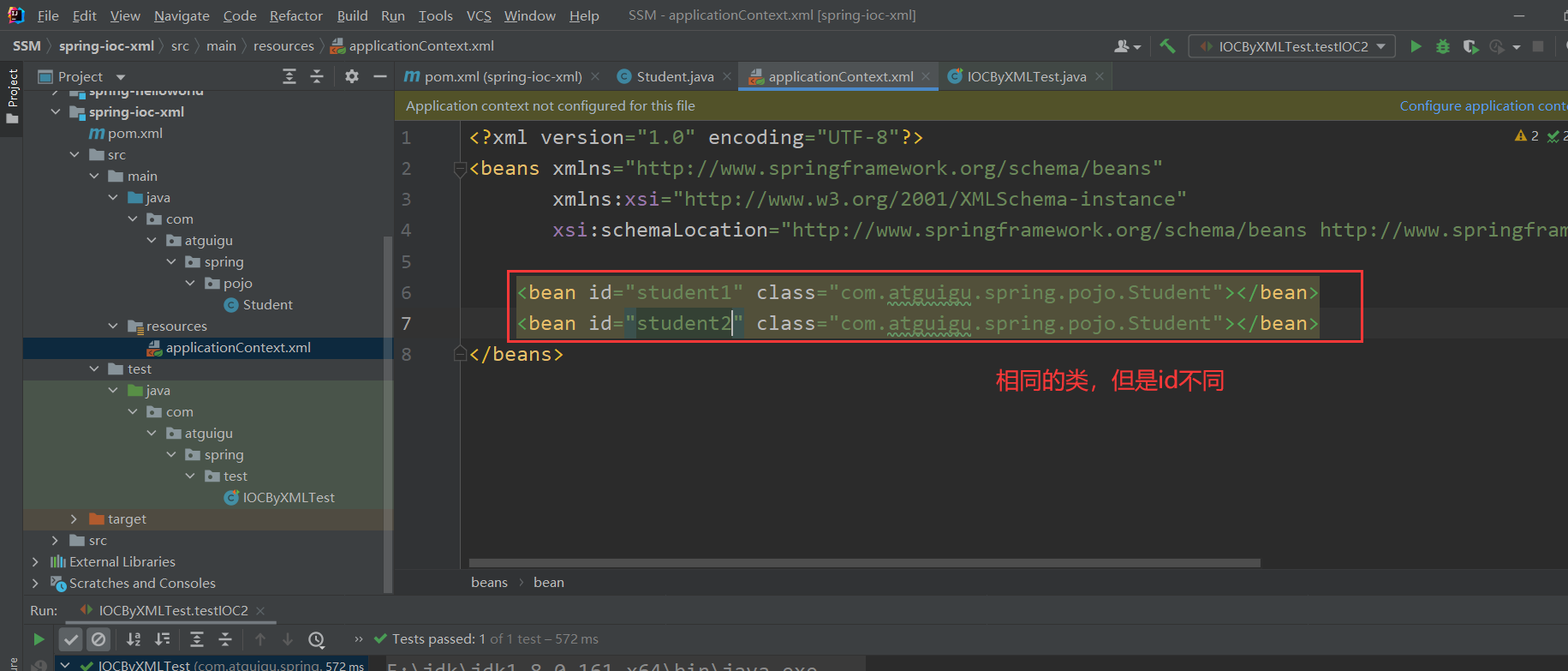Click the spring-ioc-xml breadcrumb

106,46
